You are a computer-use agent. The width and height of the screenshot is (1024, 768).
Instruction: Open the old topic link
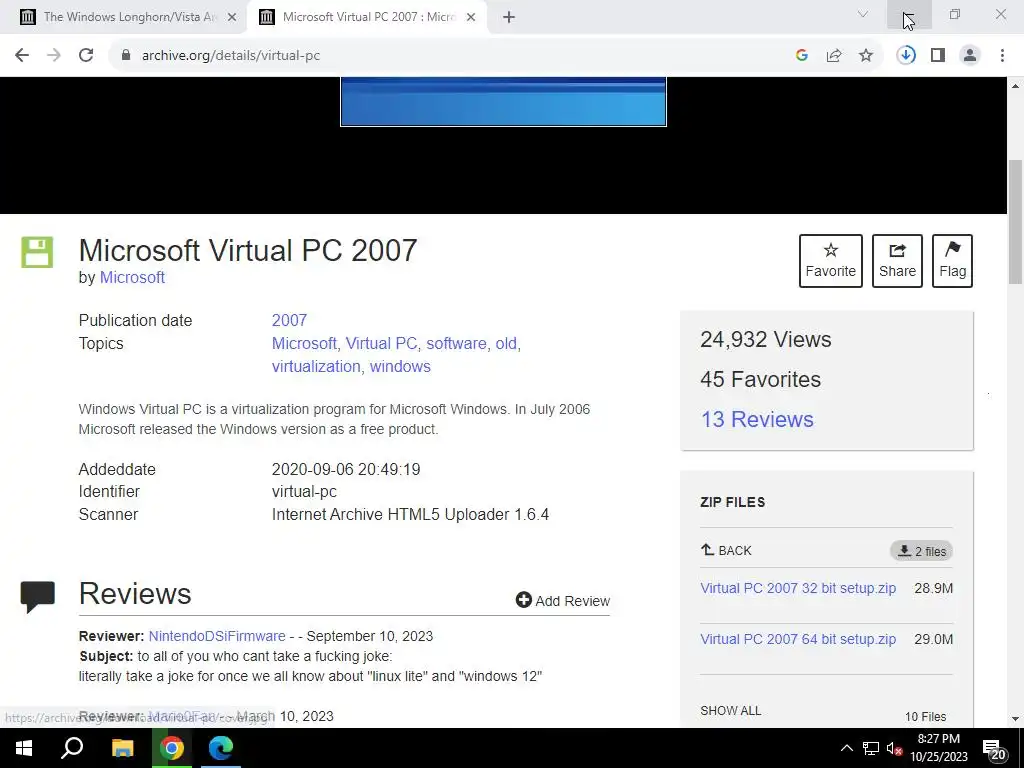click(506, 344)
